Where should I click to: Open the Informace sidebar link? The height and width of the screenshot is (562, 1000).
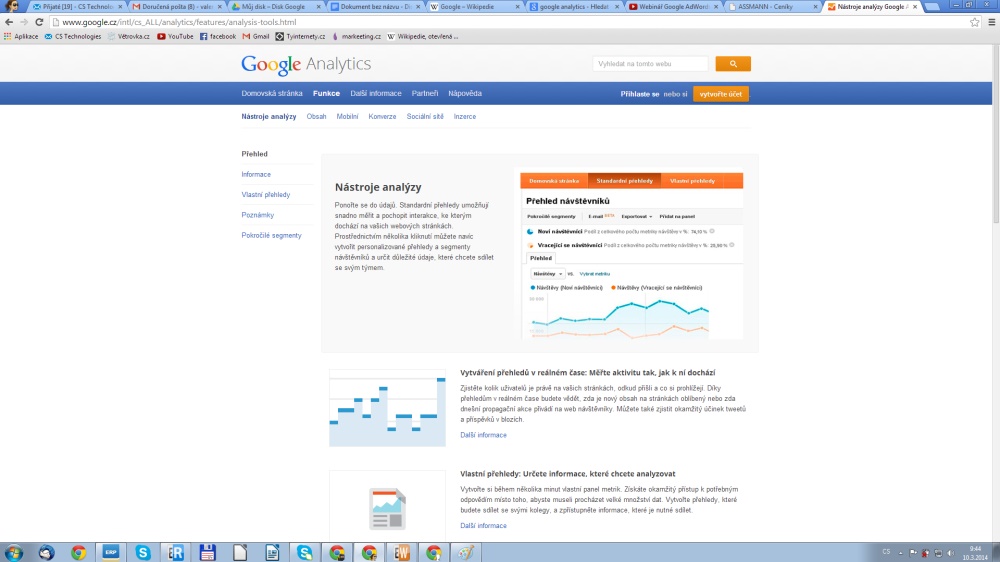tap(256, 174)
